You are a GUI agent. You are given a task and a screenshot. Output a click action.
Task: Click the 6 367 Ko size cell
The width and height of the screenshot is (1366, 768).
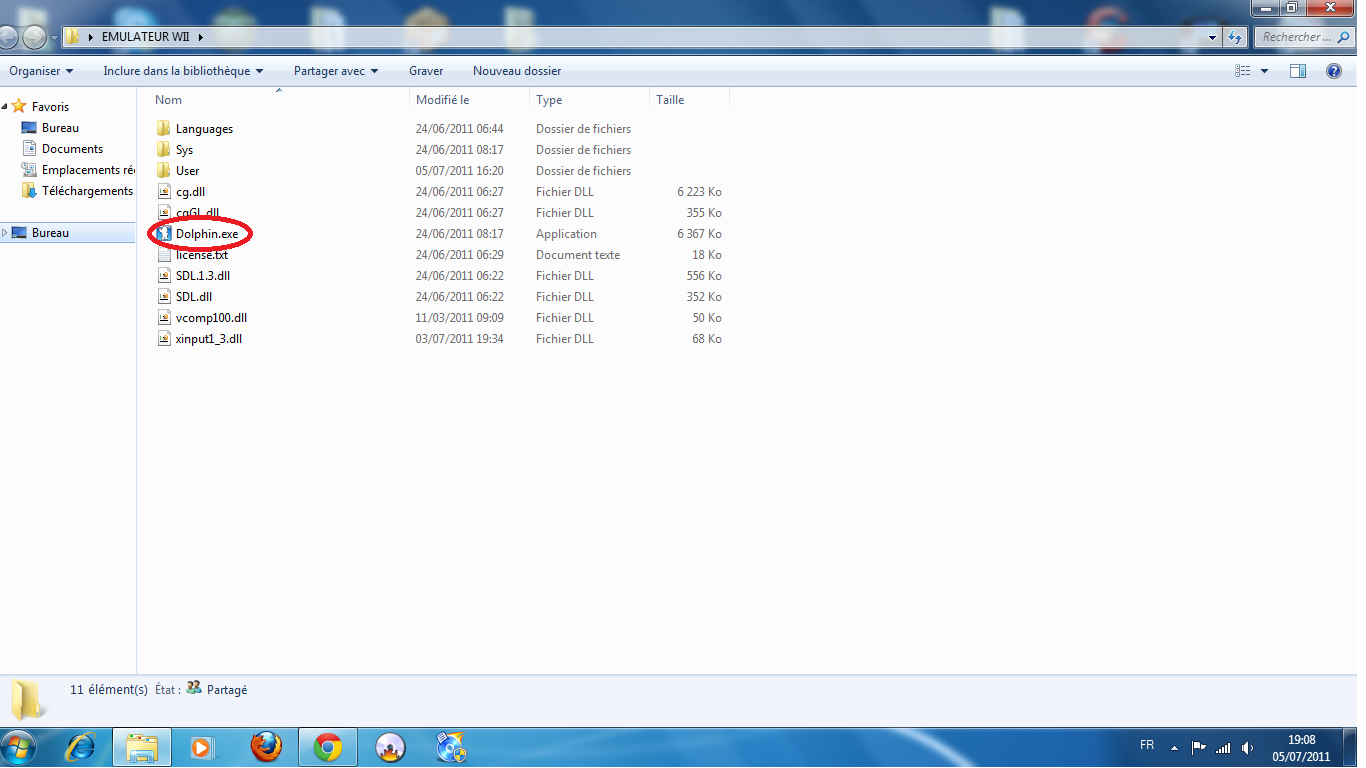(699, 234)
